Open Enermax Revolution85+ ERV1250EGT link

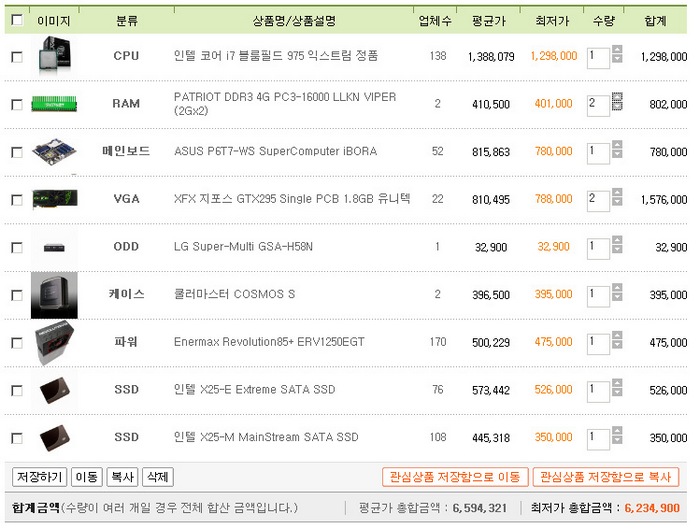[x=269, y=342]
